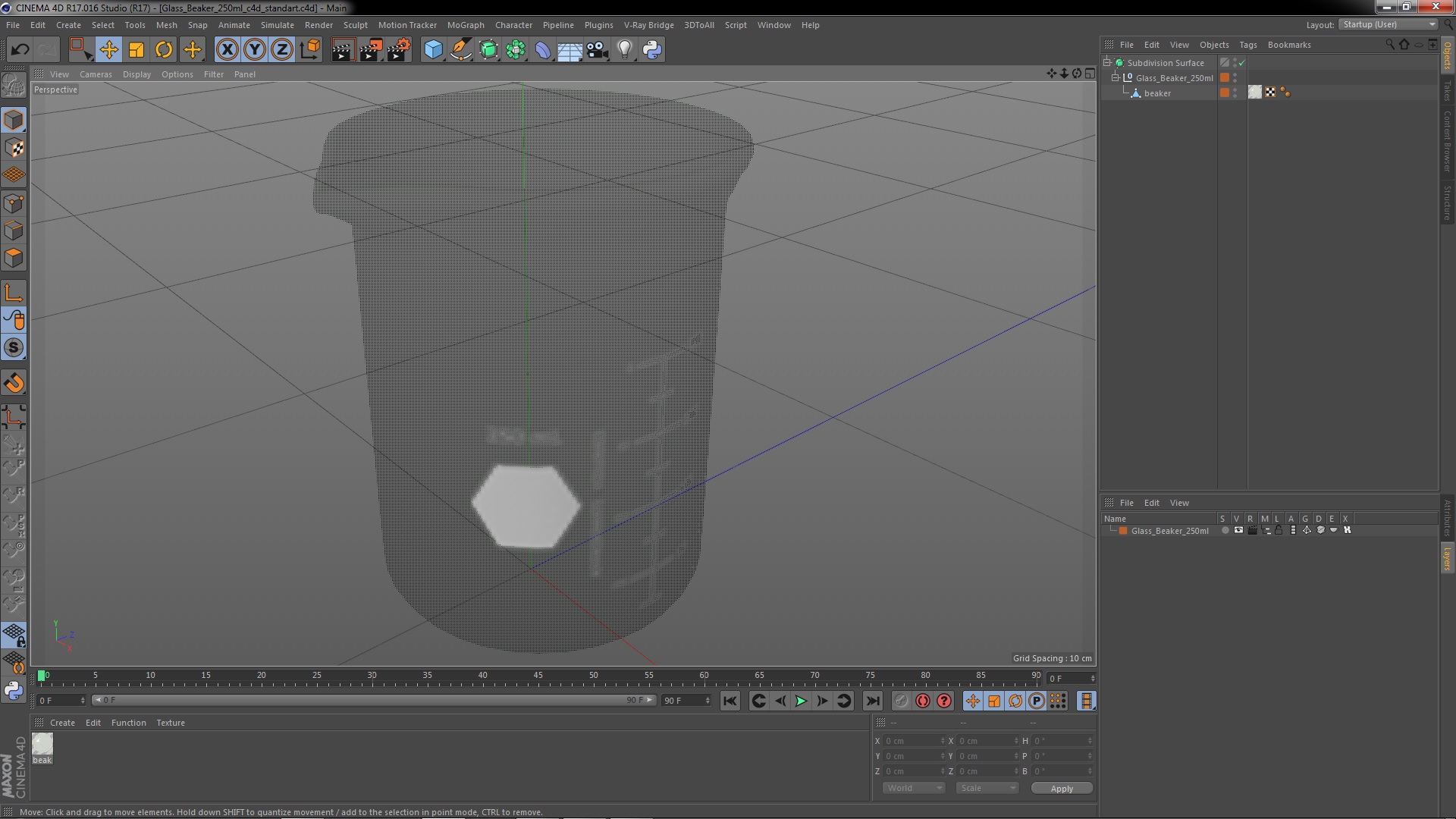
Task: Open the World coordinate dropdown
Action: [x=913, y=788]
